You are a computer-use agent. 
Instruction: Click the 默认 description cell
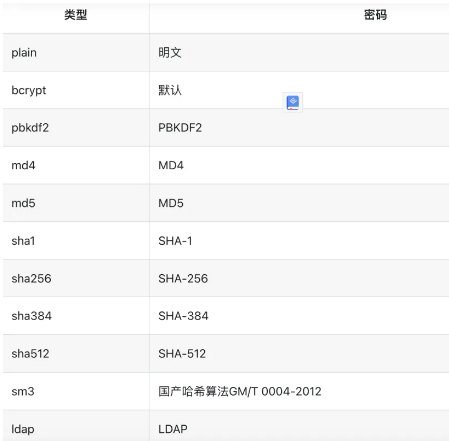point(299,90)
